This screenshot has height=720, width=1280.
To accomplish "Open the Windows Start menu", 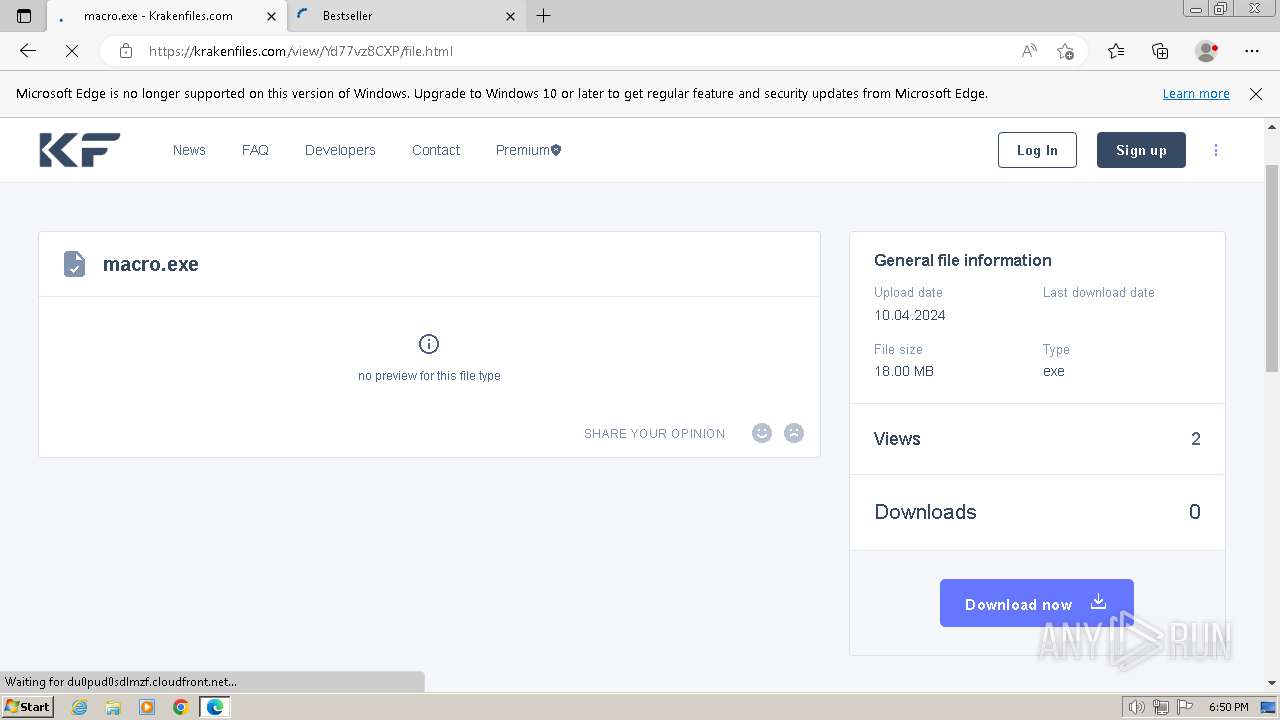I will [x=28, y=707].
